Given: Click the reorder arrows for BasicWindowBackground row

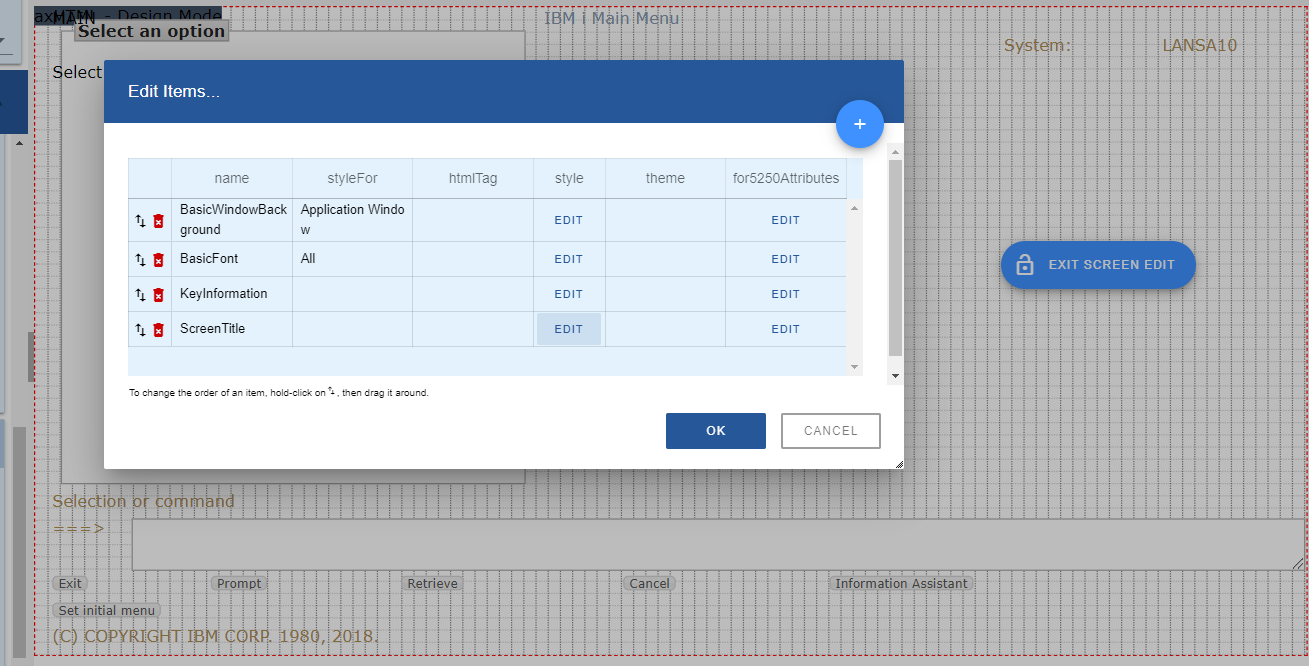Looking at the screenshot, I should (140, 221).
